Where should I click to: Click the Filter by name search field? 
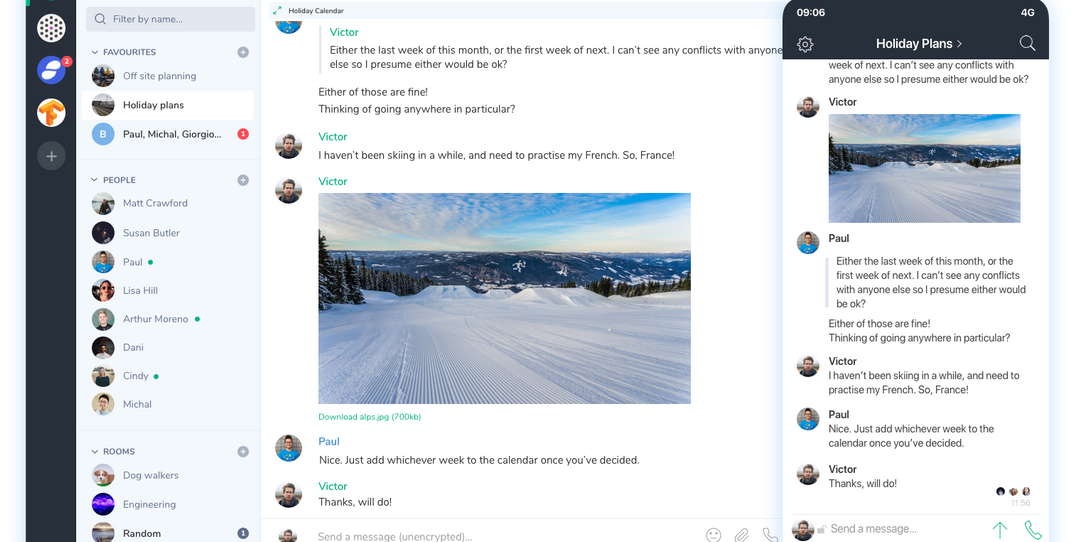tap(171, 19)
